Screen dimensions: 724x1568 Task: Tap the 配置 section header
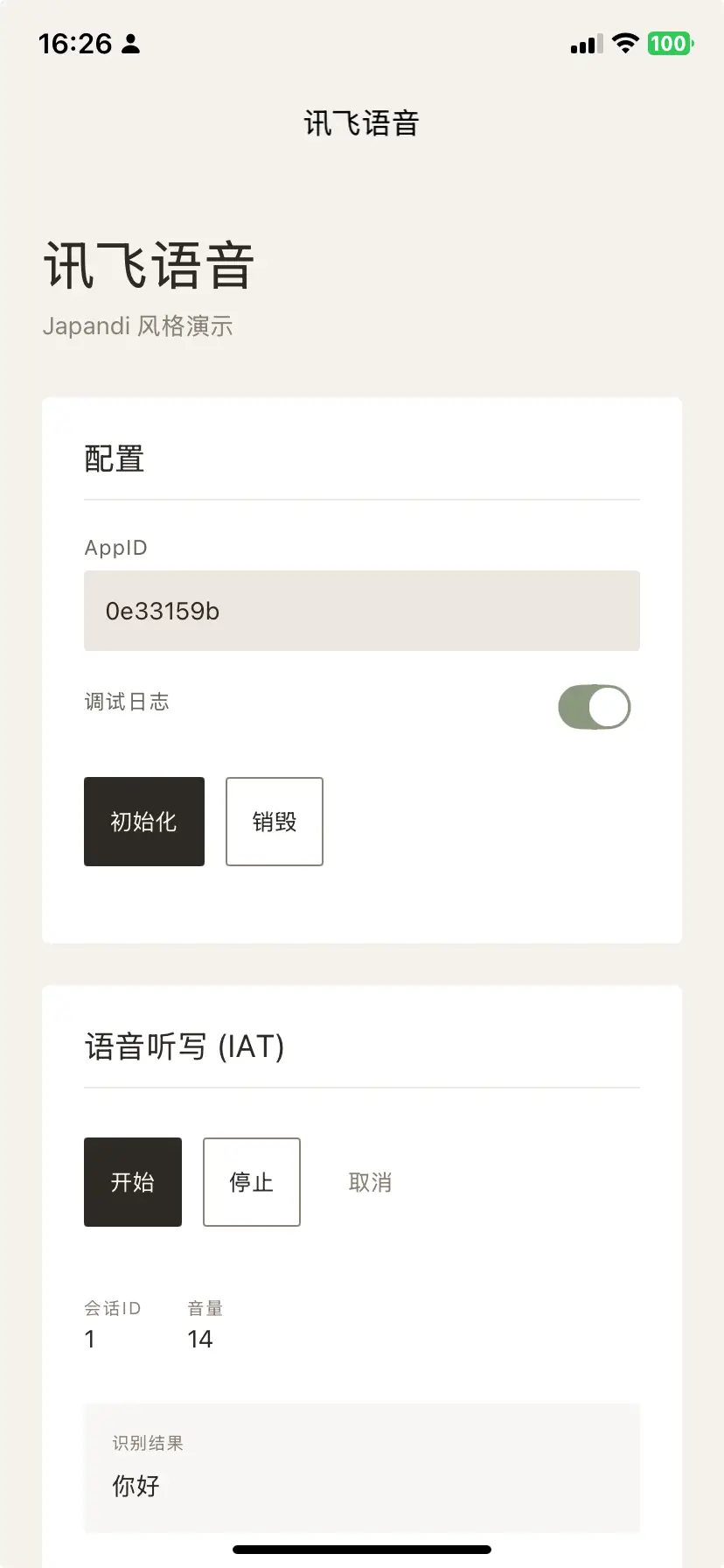tap(115, 458)
